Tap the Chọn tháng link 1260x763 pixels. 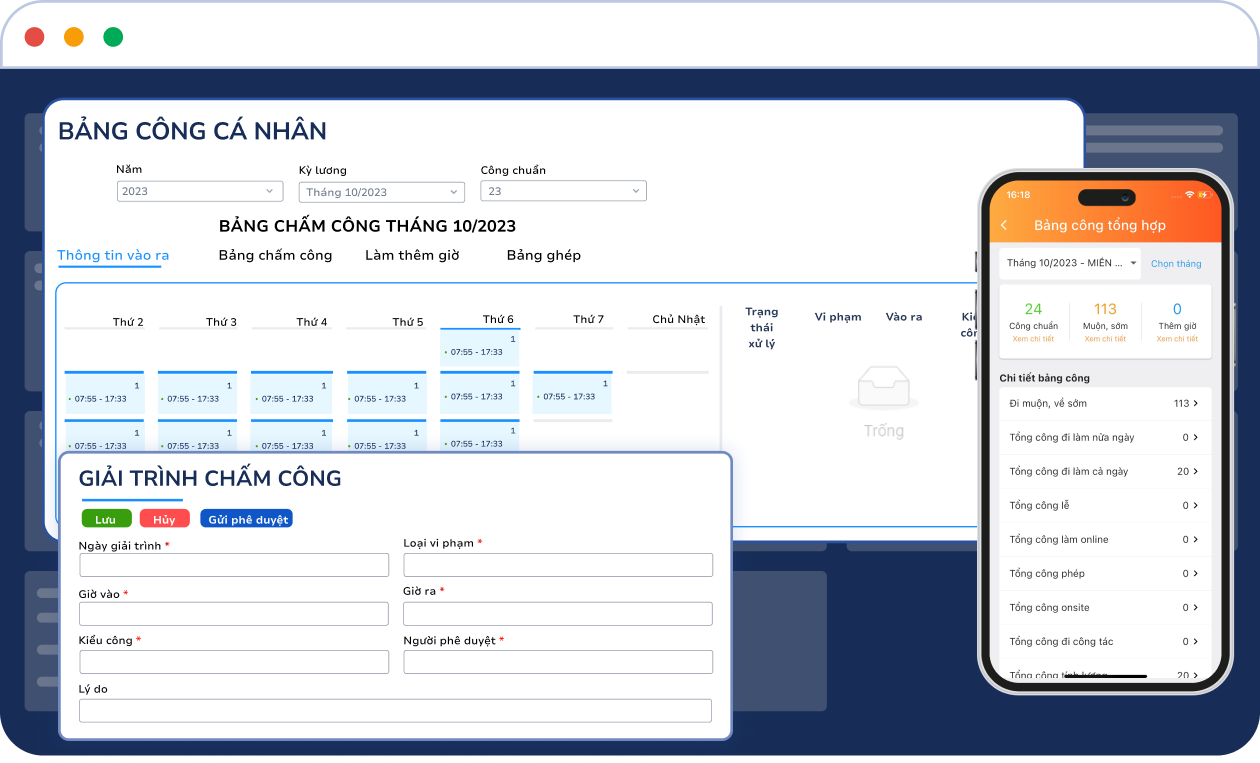(1176, 264)
